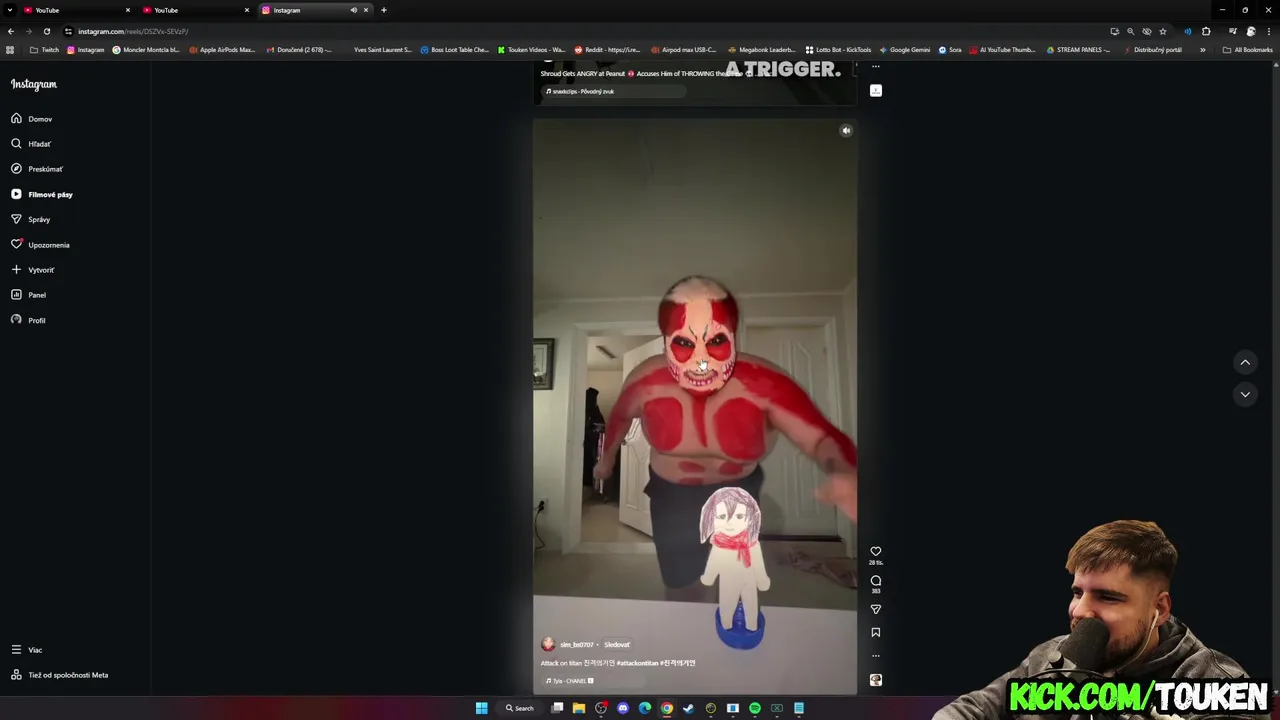
Task: Click Vytvoriť to create a post
Action: coord(33,270)
